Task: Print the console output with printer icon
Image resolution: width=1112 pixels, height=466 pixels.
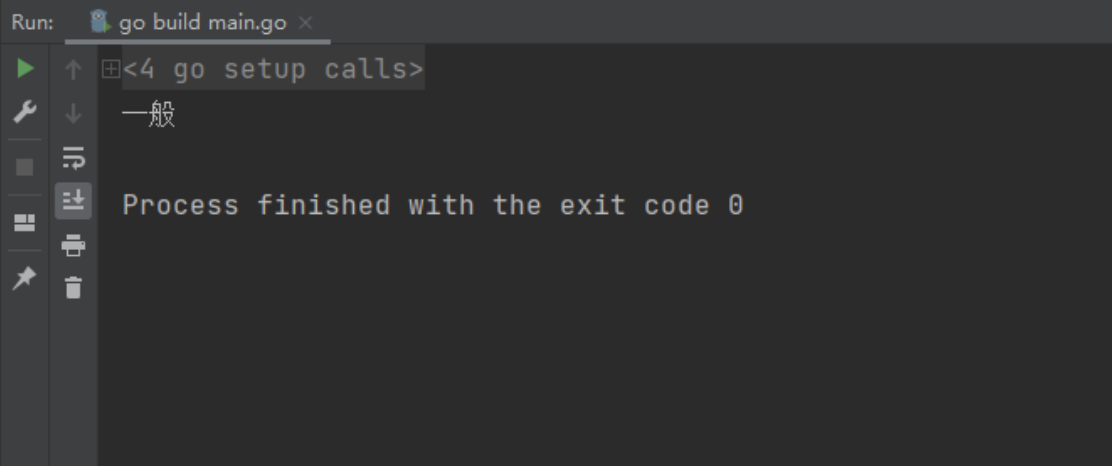Action: tap(73, 245)
